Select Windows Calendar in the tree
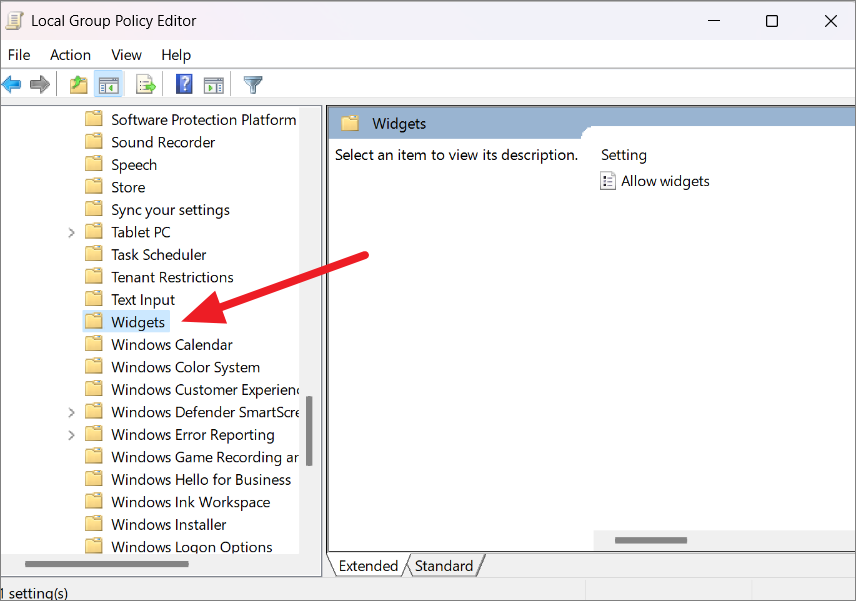 (x=171, y=344)
